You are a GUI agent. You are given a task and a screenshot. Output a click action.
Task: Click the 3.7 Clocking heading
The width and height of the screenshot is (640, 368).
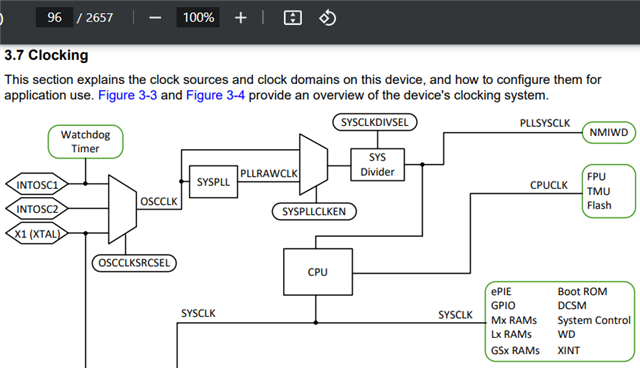(x=46, y=55)
